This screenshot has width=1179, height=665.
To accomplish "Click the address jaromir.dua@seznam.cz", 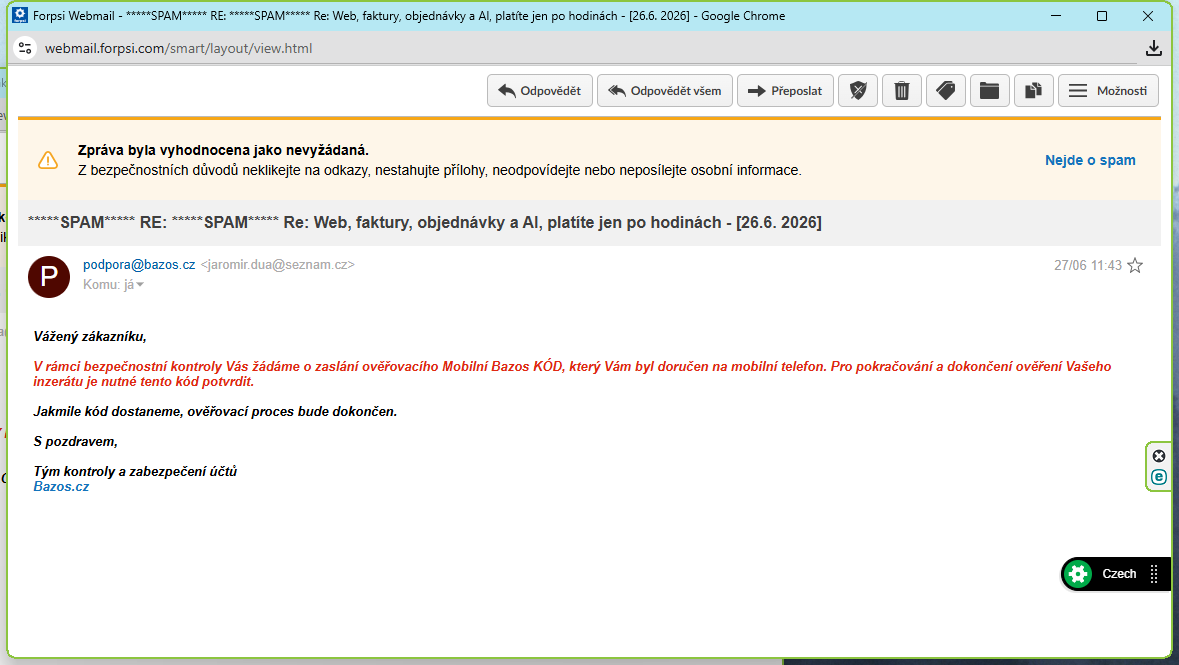I will (x=277, y=265).
